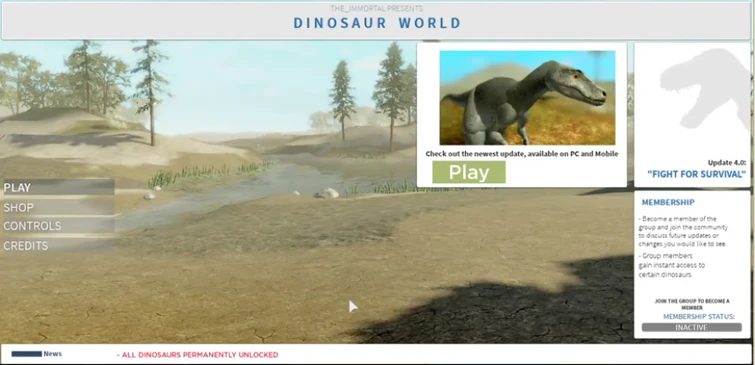Image resolution: width=755 pixels, height=365 pixels.
Task: Click the green Play button
Action: pyautogui.click(x=469, y=172)
